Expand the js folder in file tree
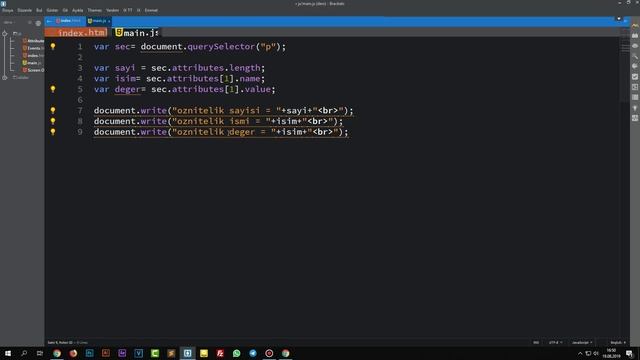The width and height of the screenshot is (640, 360). (17, 33)
